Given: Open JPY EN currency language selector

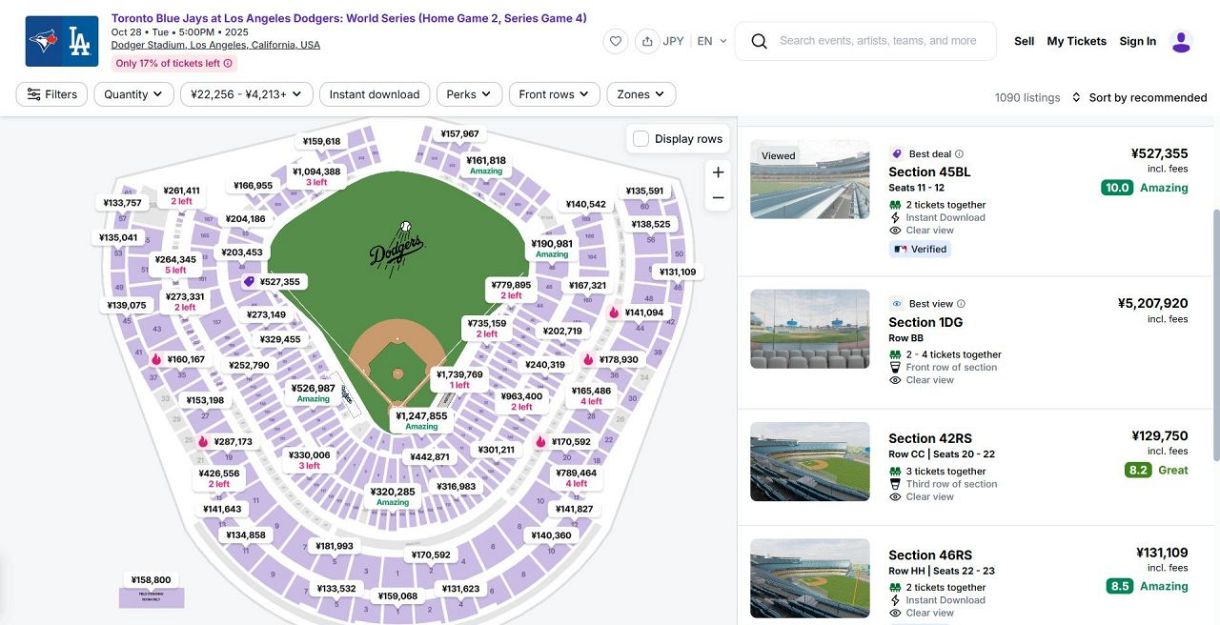Looking at the screenshot, I should [695, 41].
